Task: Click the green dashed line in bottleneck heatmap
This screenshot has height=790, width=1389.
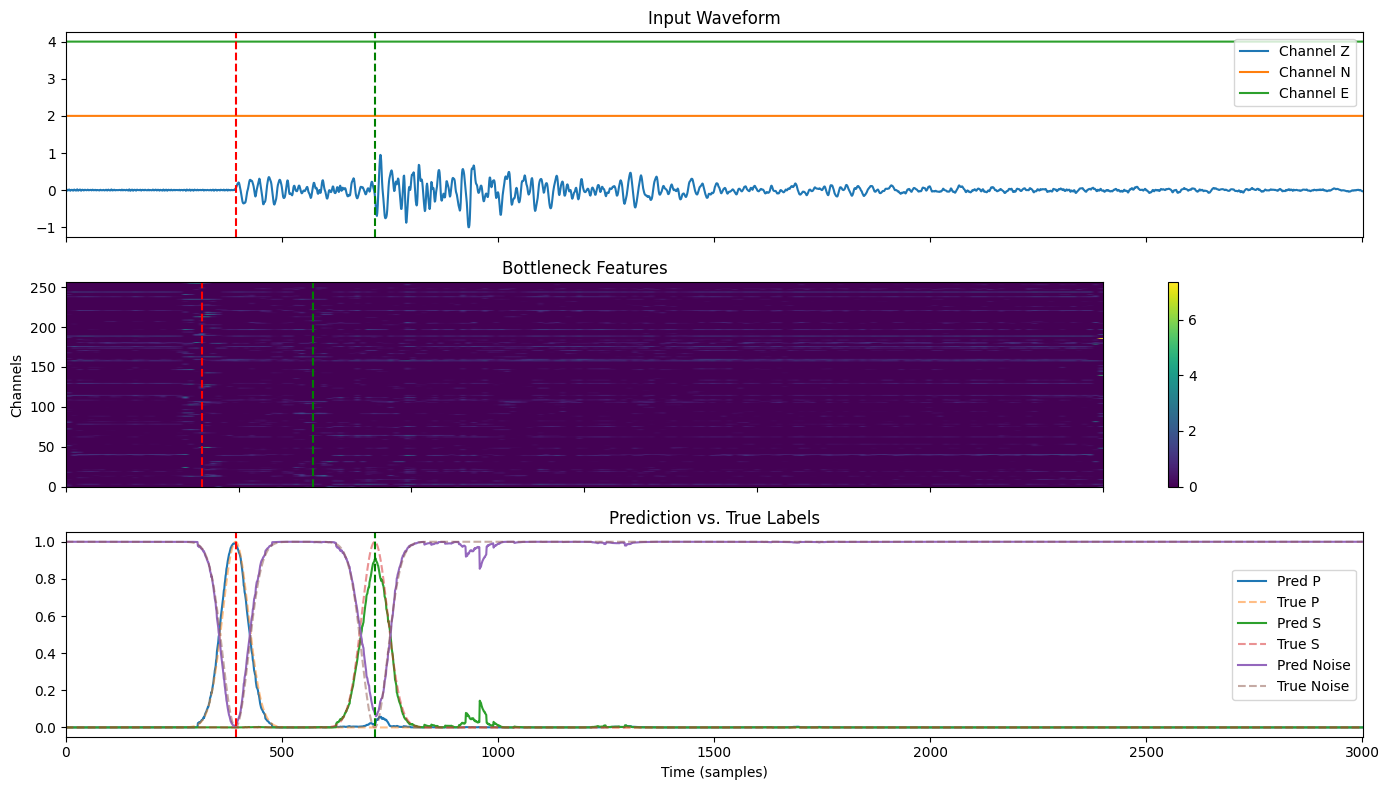Action: coord(313,385)
